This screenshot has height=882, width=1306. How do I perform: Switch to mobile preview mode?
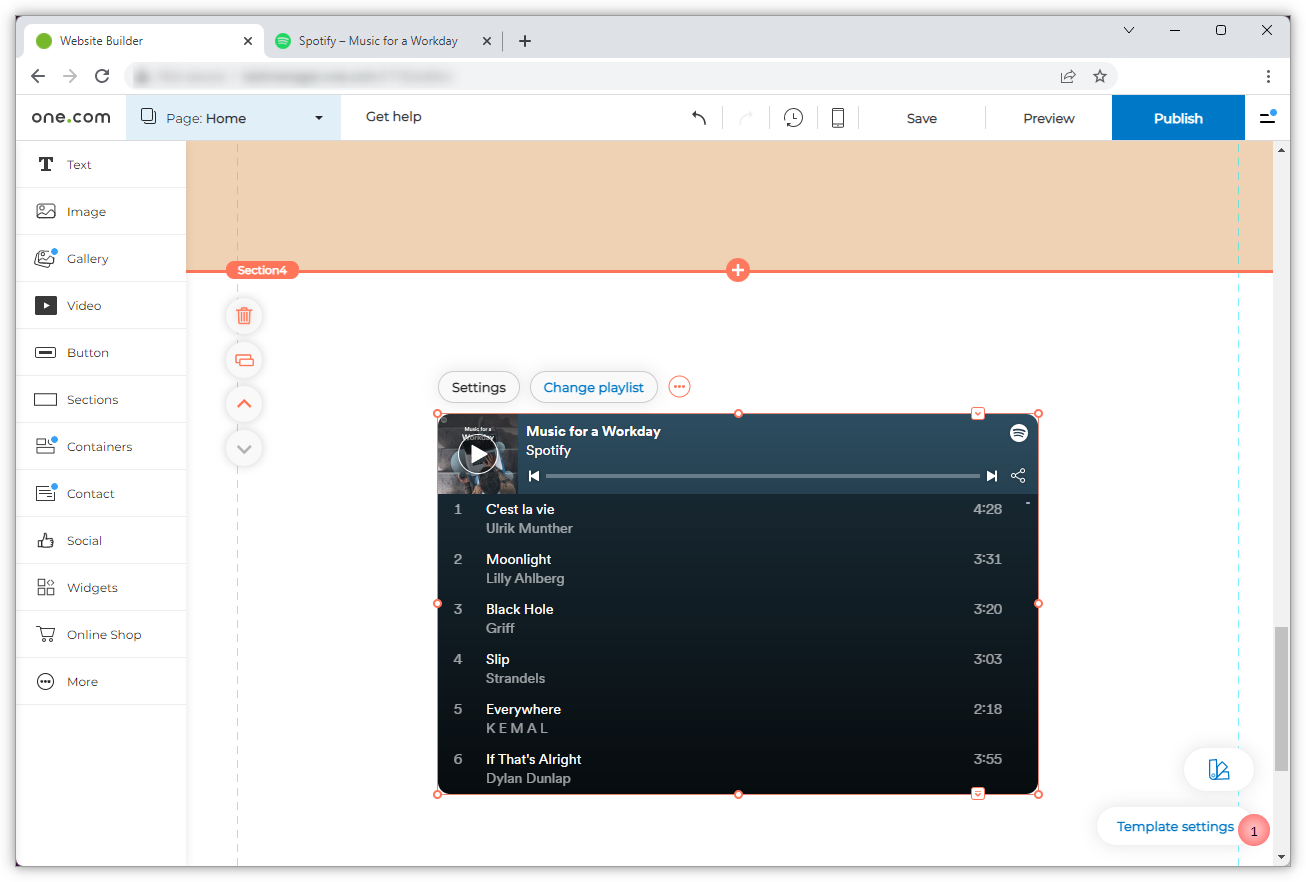pos(838,118)
